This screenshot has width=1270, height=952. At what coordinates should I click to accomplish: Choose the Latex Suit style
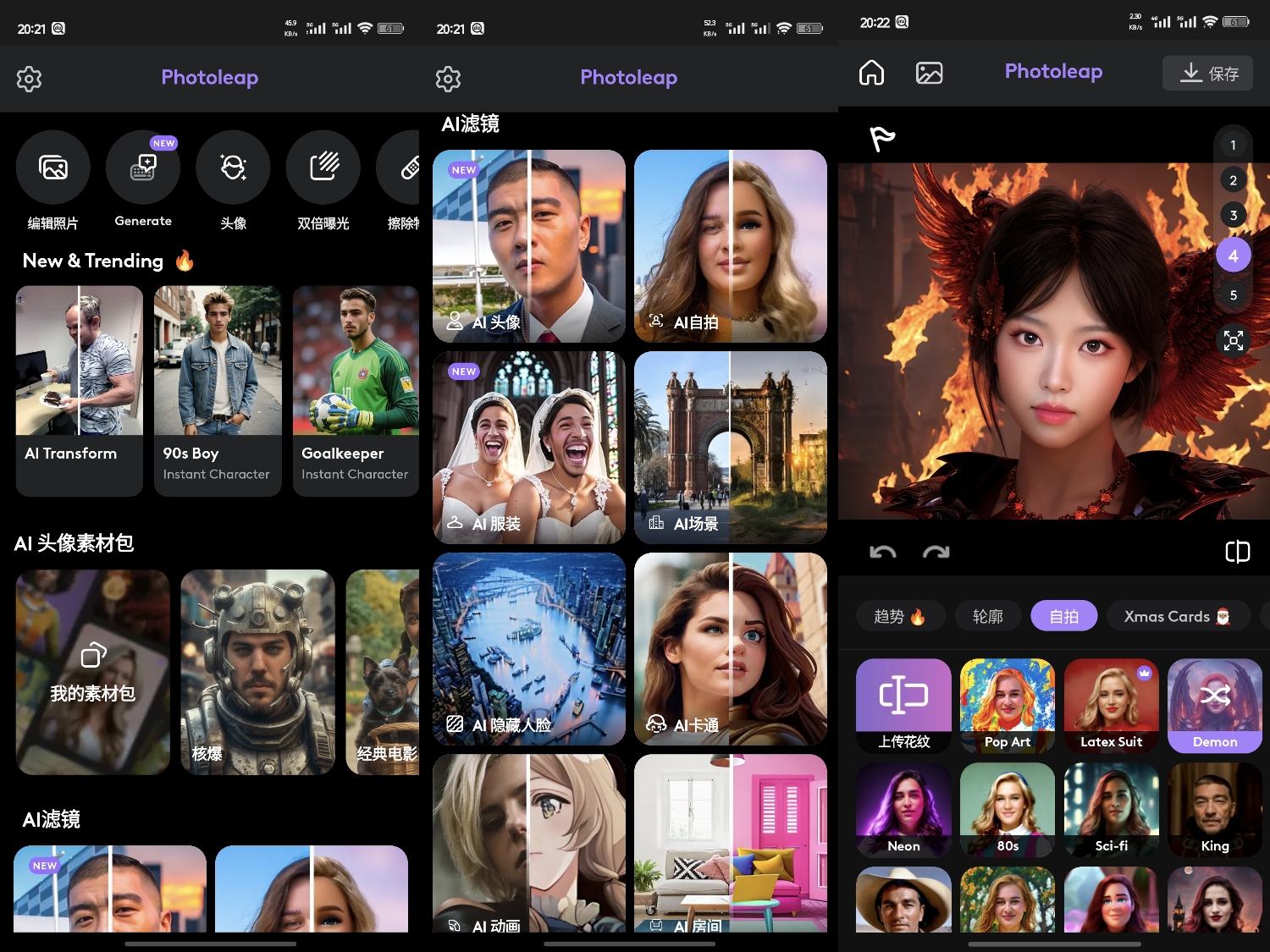(1112, 706)
